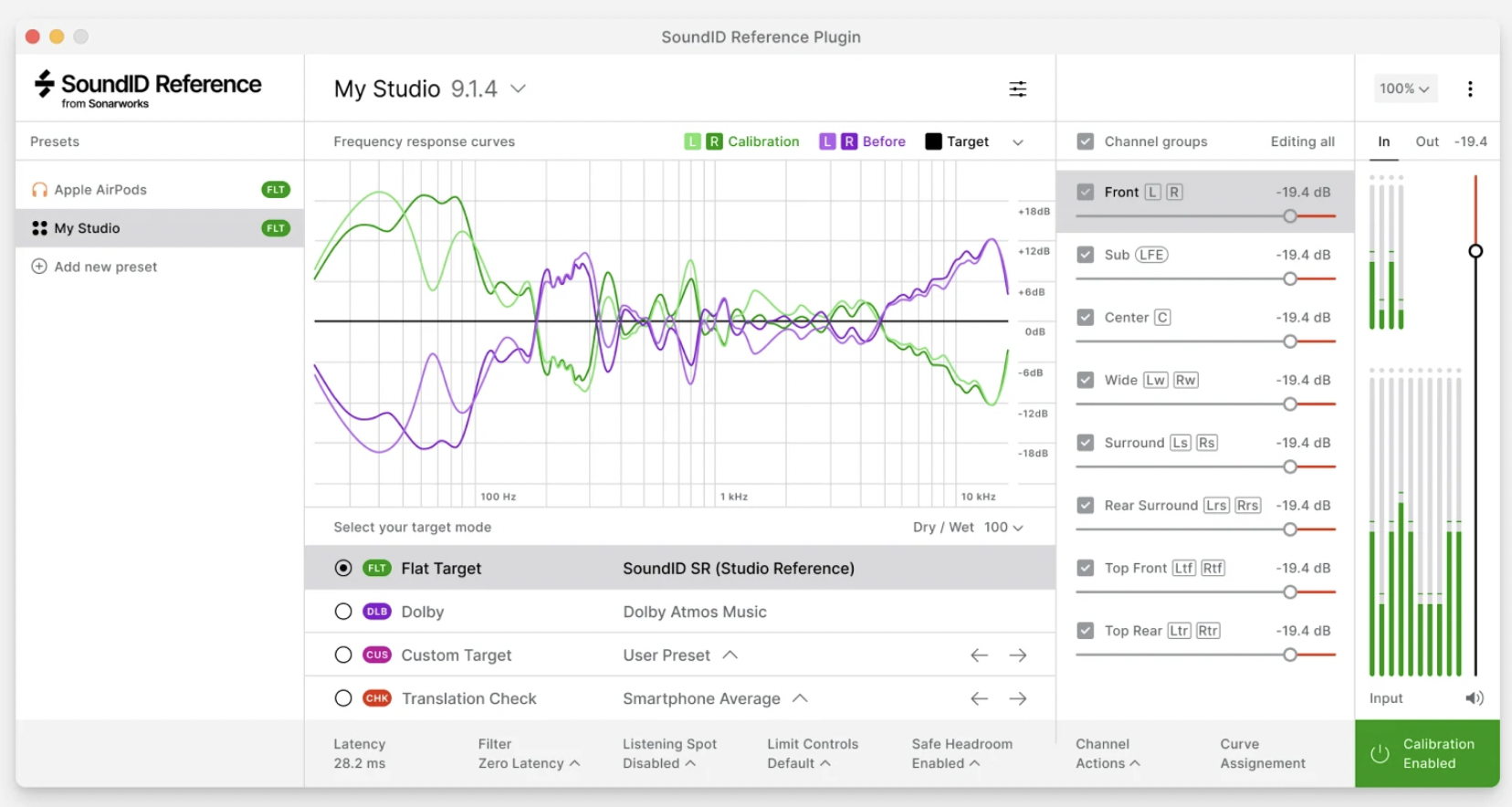The width and height of the screenshot is (1512, 807).
Task: Switch to the In meter tab
Action: tap(1384, 141)
